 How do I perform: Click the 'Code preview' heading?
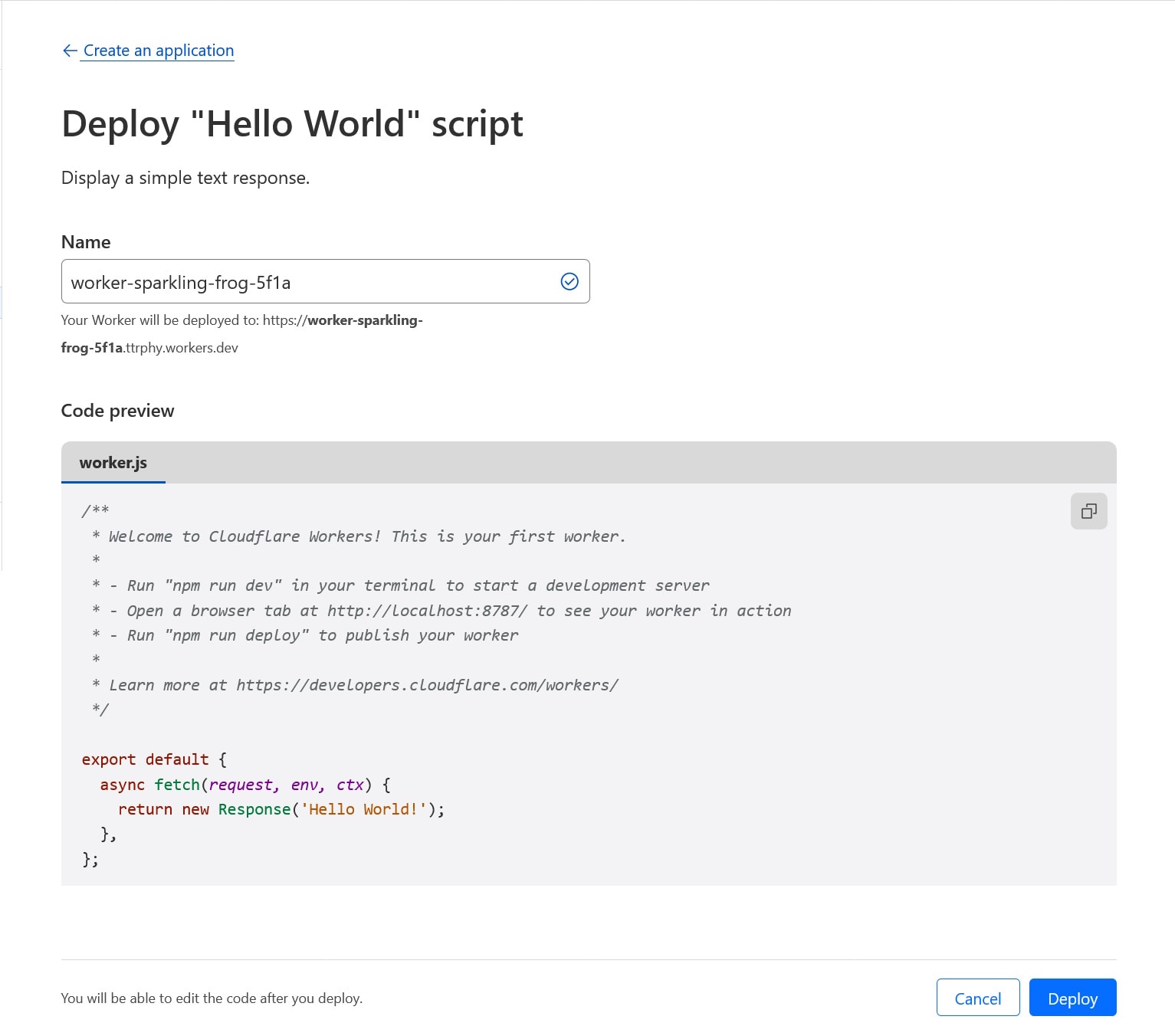click(x=117, y=411)
